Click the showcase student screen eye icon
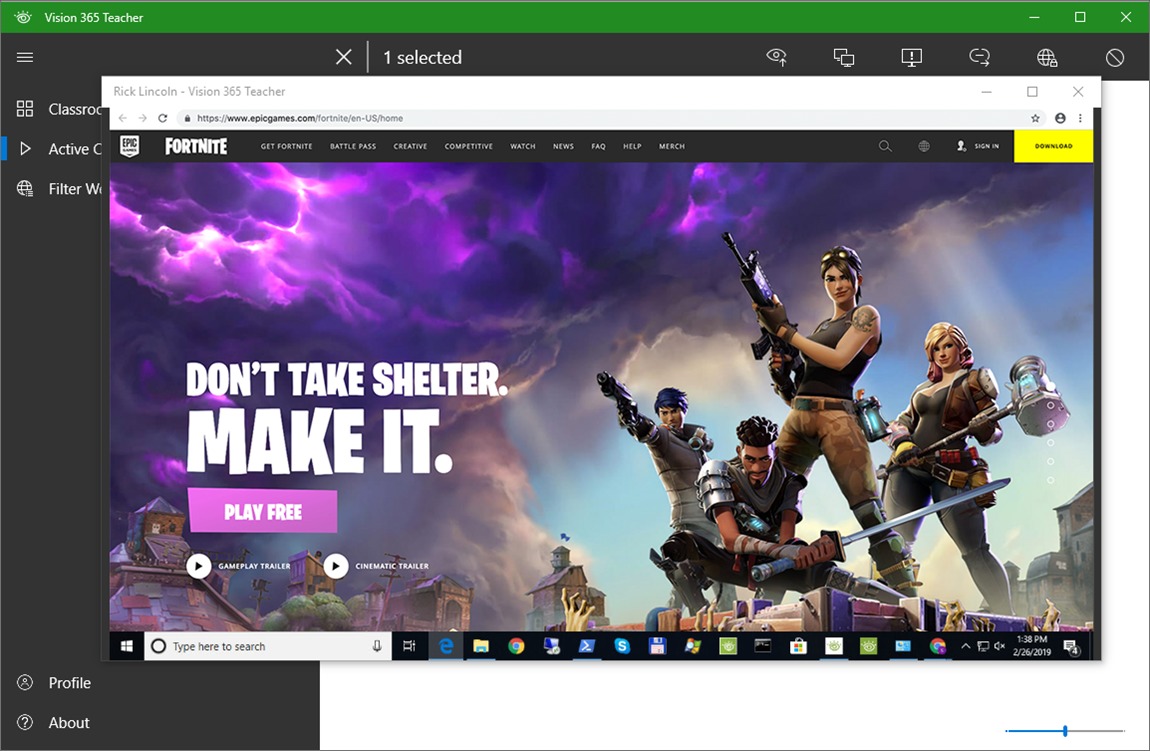The height and width of the screenshot is (751, 1150). (x=777, y=57)
